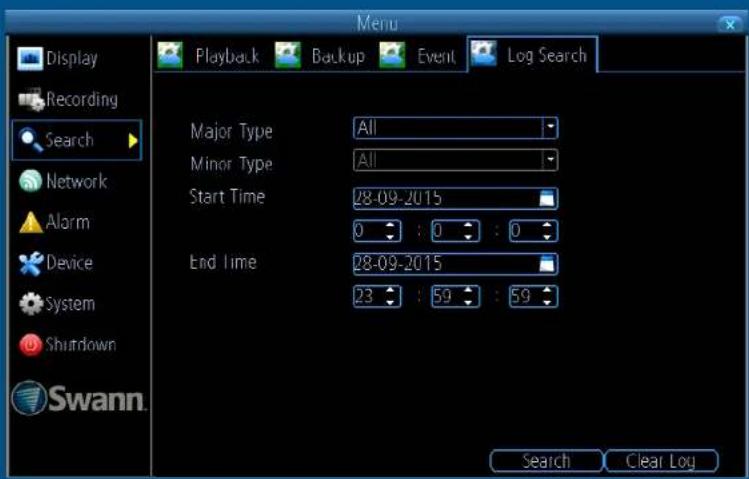Click the End Time date field
Screen dimensions: 749x479
456,264
